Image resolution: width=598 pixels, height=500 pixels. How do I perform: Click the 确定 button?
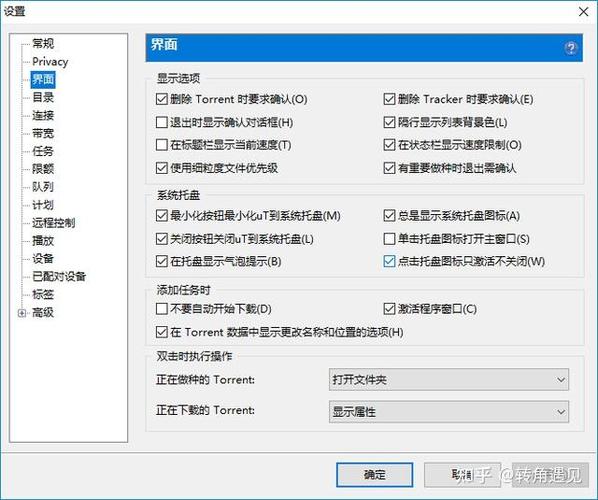375,475
